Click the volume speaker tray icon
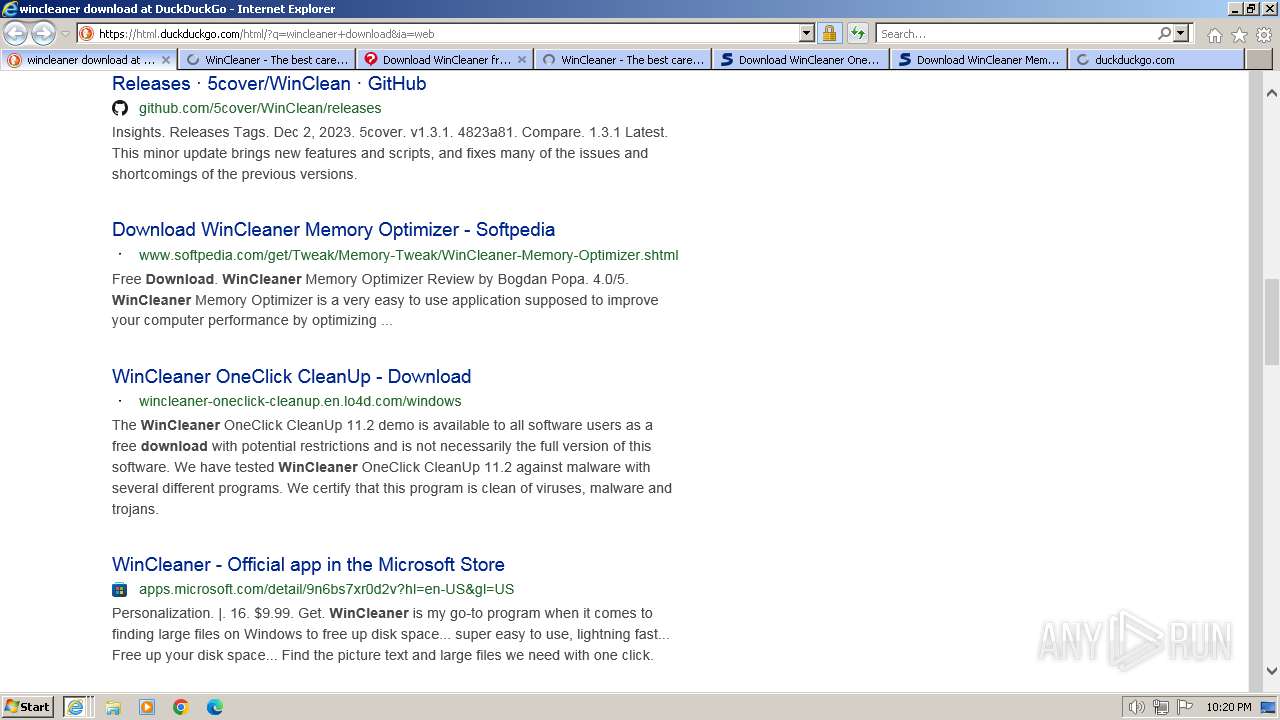This screenshot has width=1280, height=720. pyautogui.click(x=1137, y=707)
